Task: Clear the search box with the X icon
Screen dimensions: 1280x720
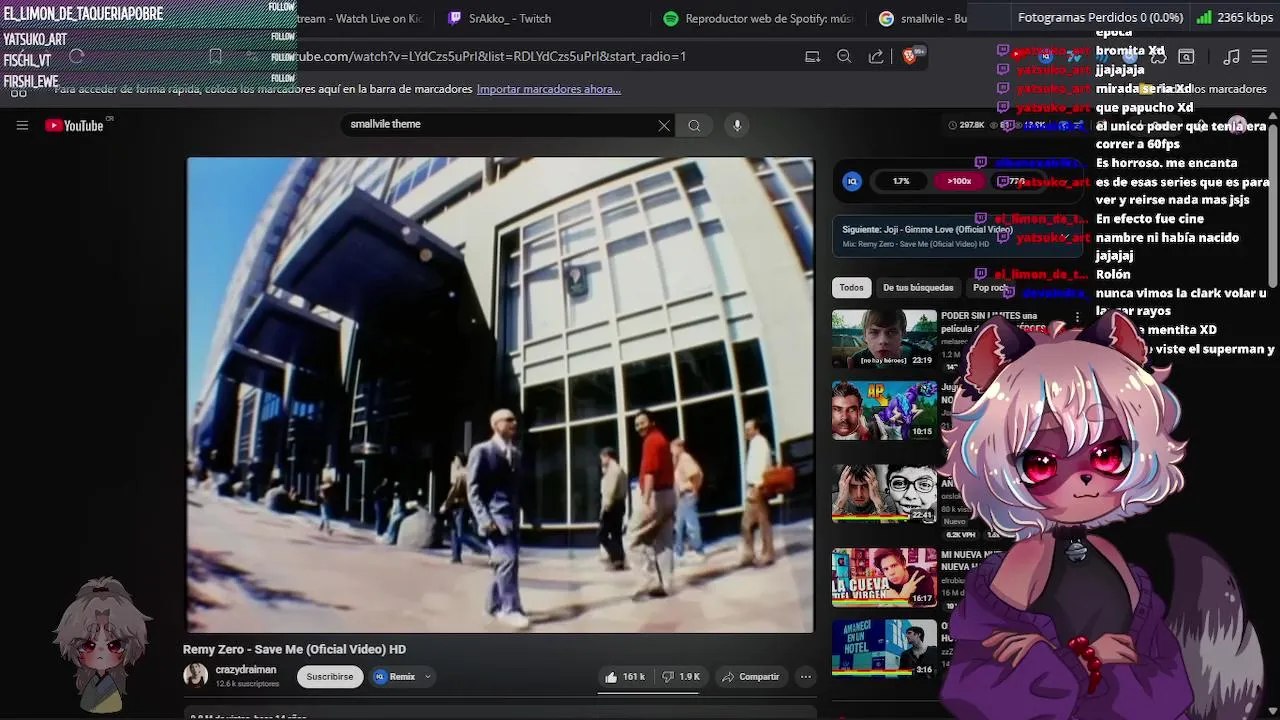Action: [664, 125]
